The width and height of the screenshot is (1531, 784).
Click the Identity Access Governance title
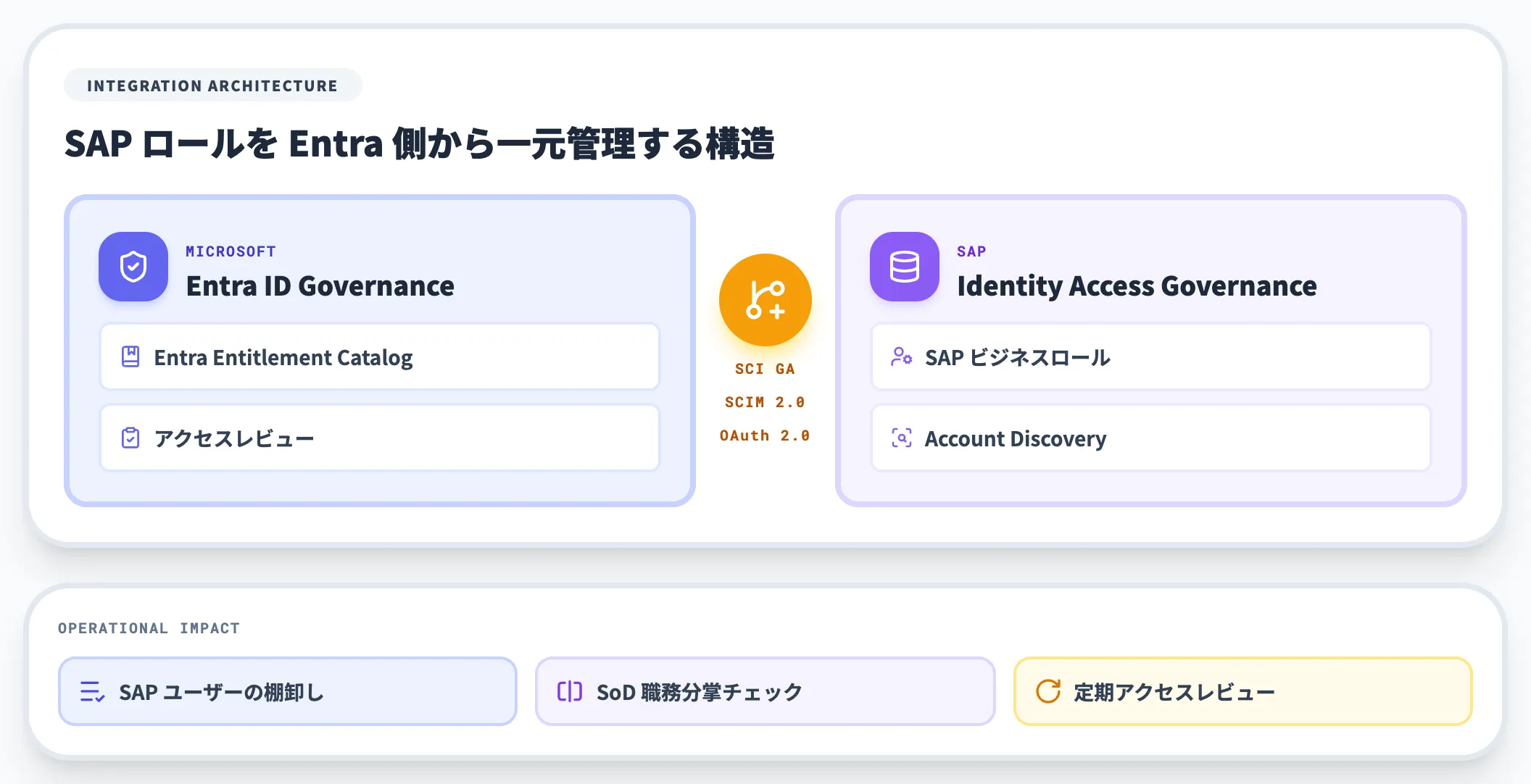click(x=1137, y=286)
